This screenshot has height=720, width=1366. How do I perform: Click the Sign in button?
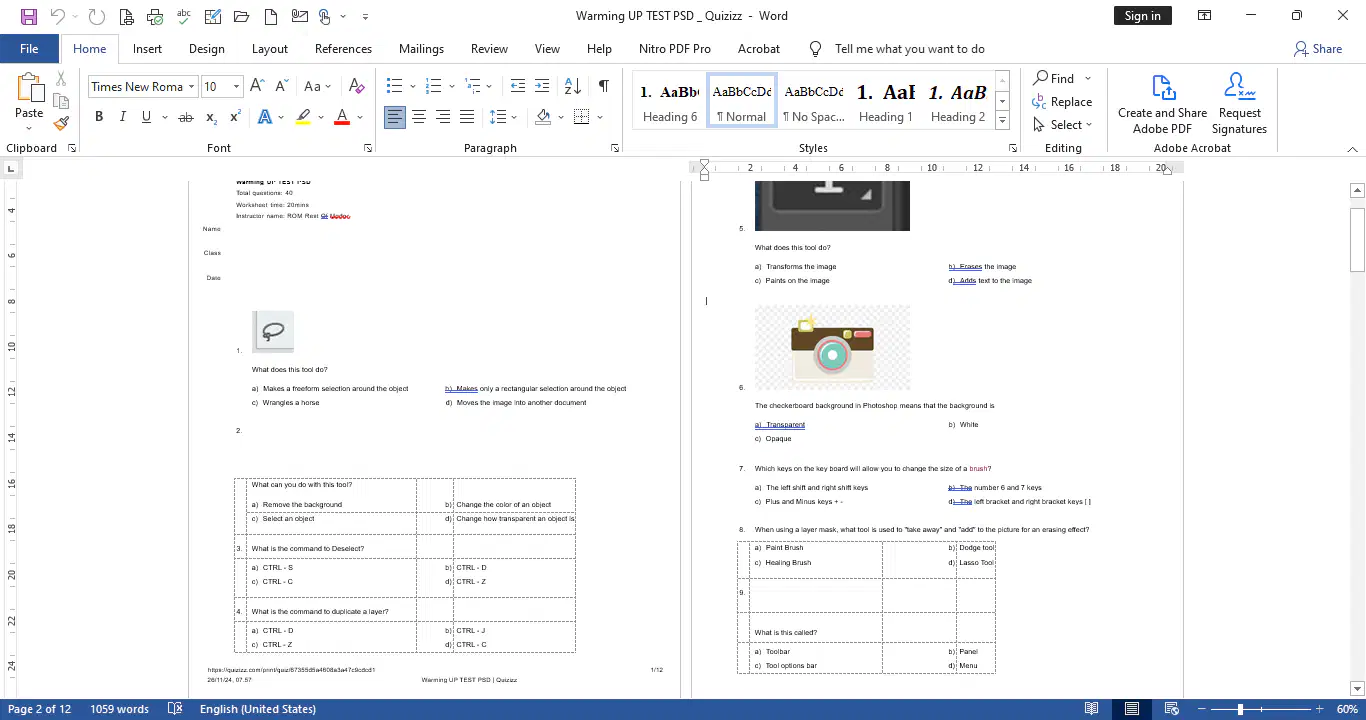click(1142, 16)
